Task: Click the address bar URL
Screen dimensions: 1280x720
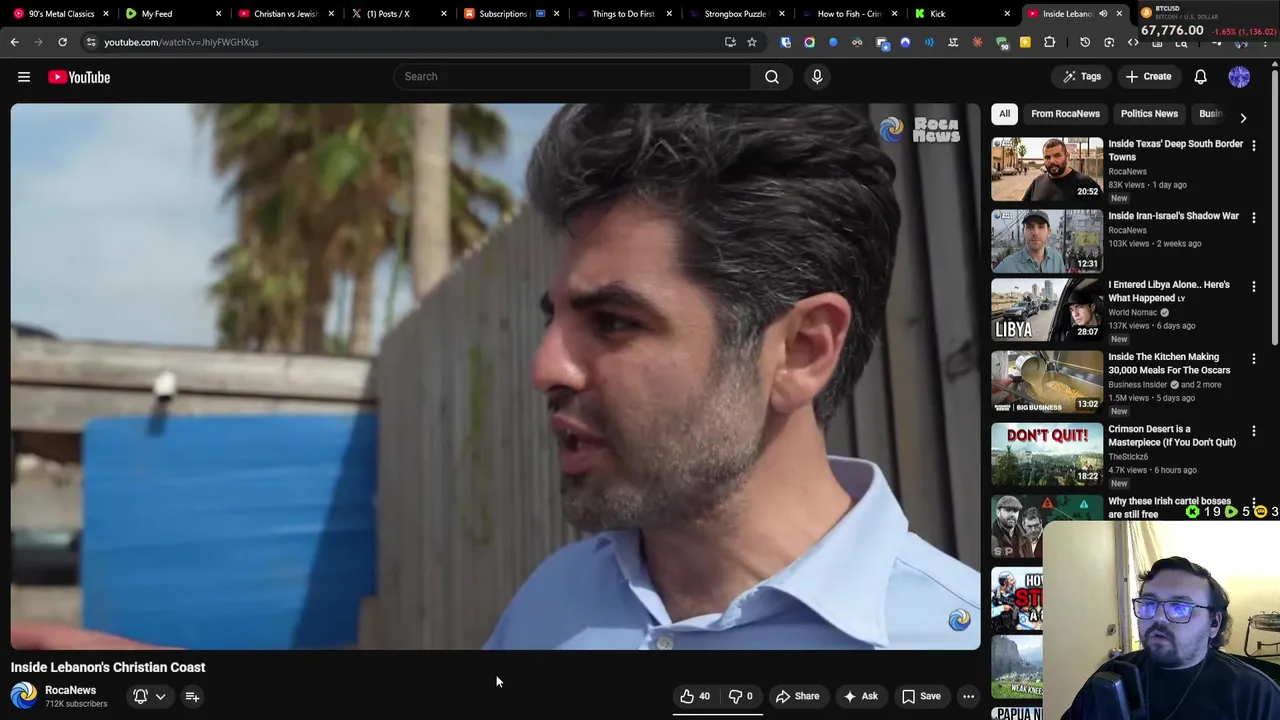Action: [x=181, y=42]
